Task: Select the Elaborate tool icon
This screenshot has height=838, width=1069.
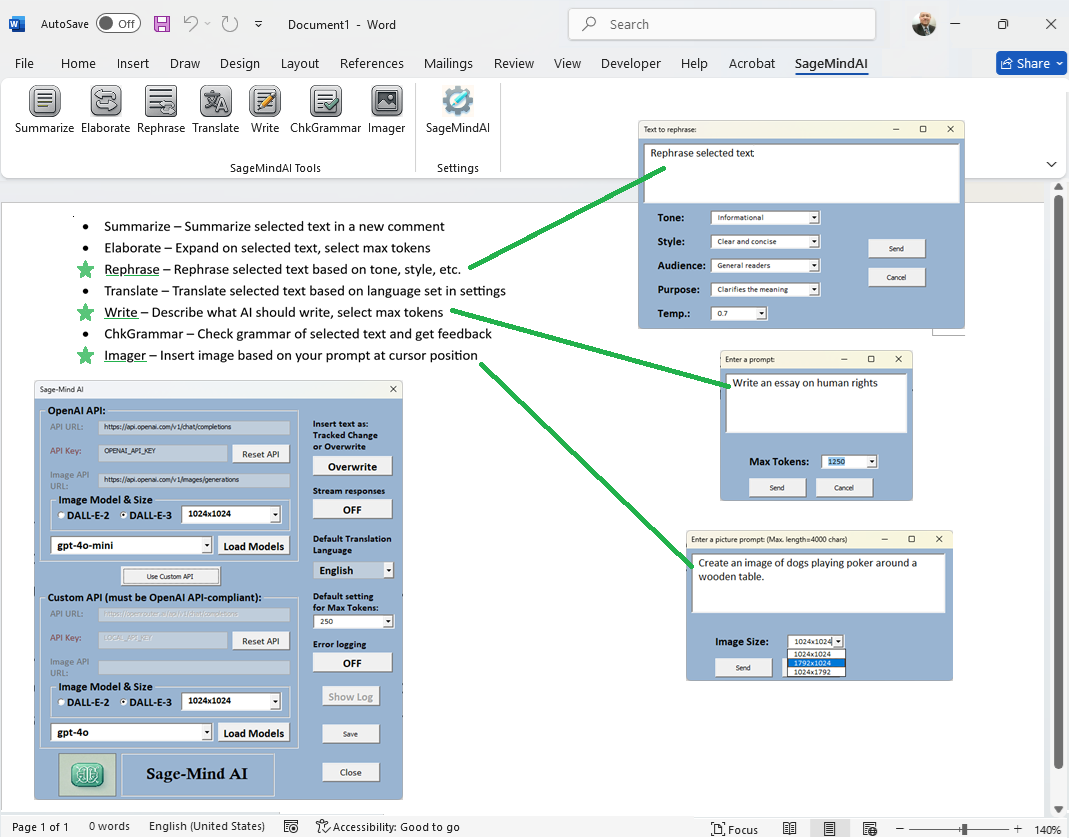Action: 105,109
